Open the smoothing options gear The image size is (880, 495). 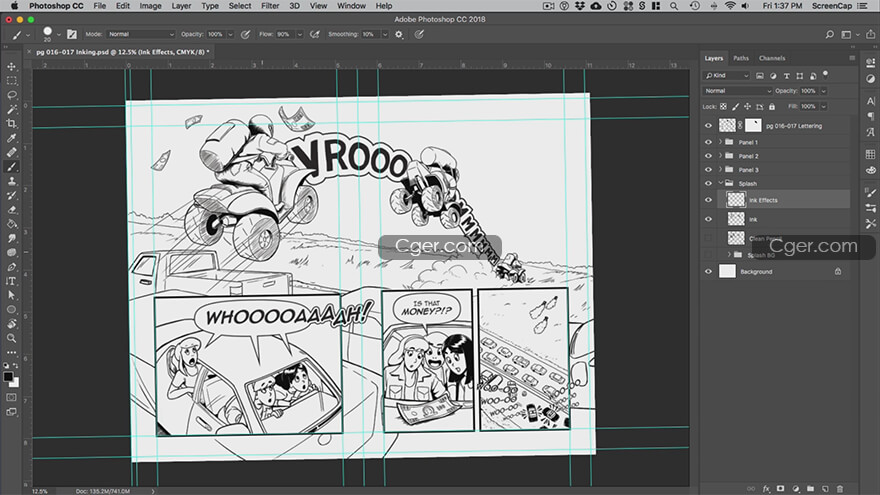[399, 34]
